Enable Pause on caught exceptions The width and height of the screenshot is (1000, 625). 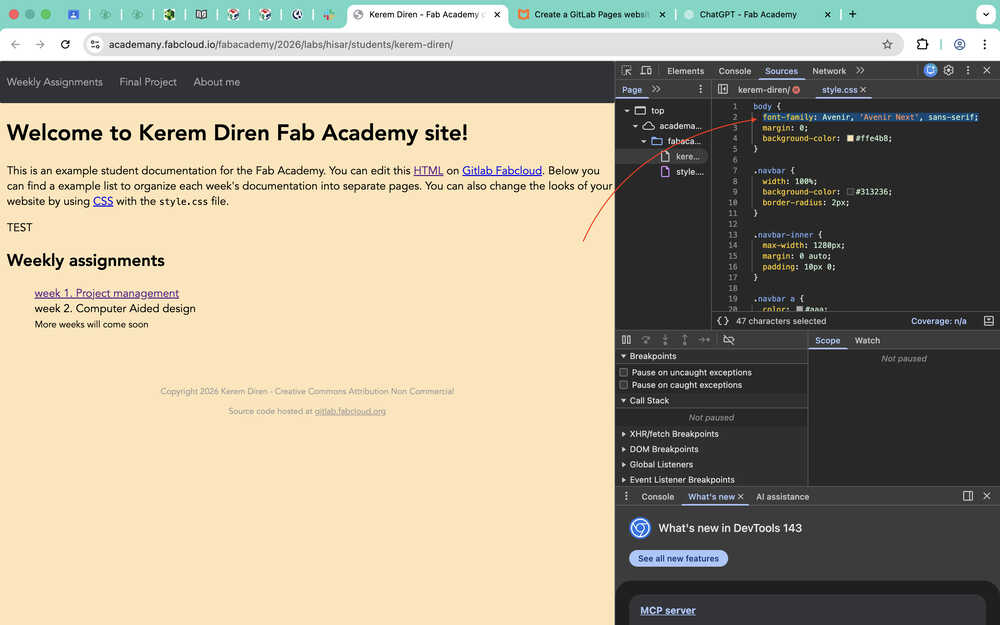point(624,385)
